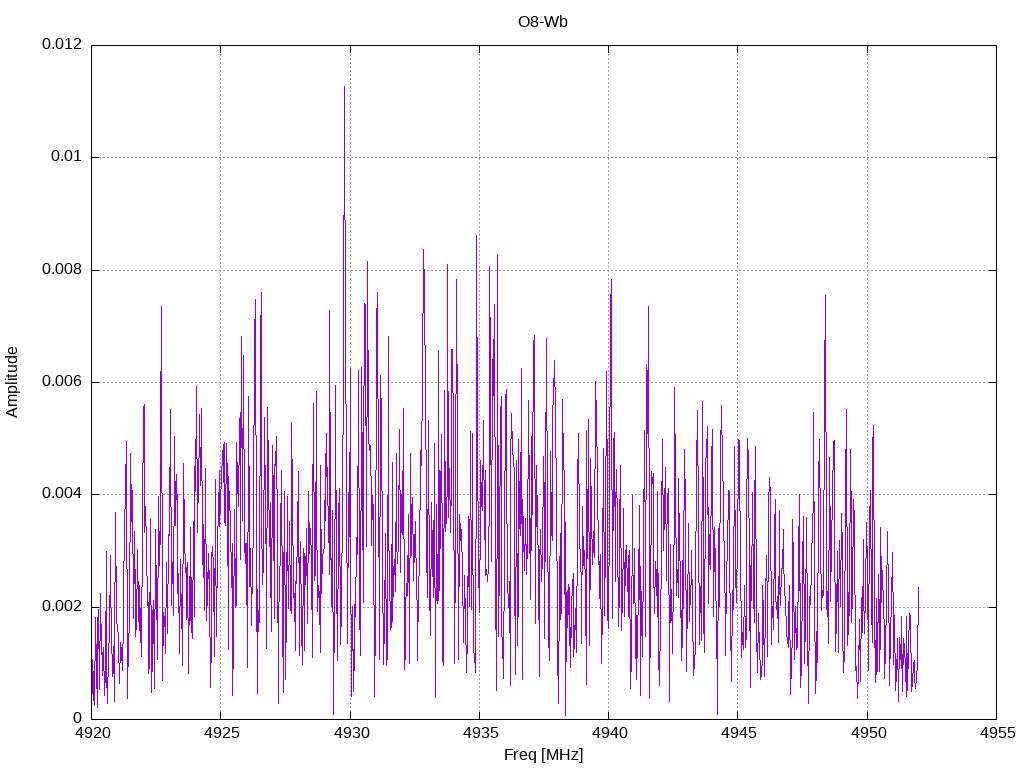The height and width of the screenshot is (768, 1024).
Task: Click the 4925 x-axis tick label
Action: (221, 733)
